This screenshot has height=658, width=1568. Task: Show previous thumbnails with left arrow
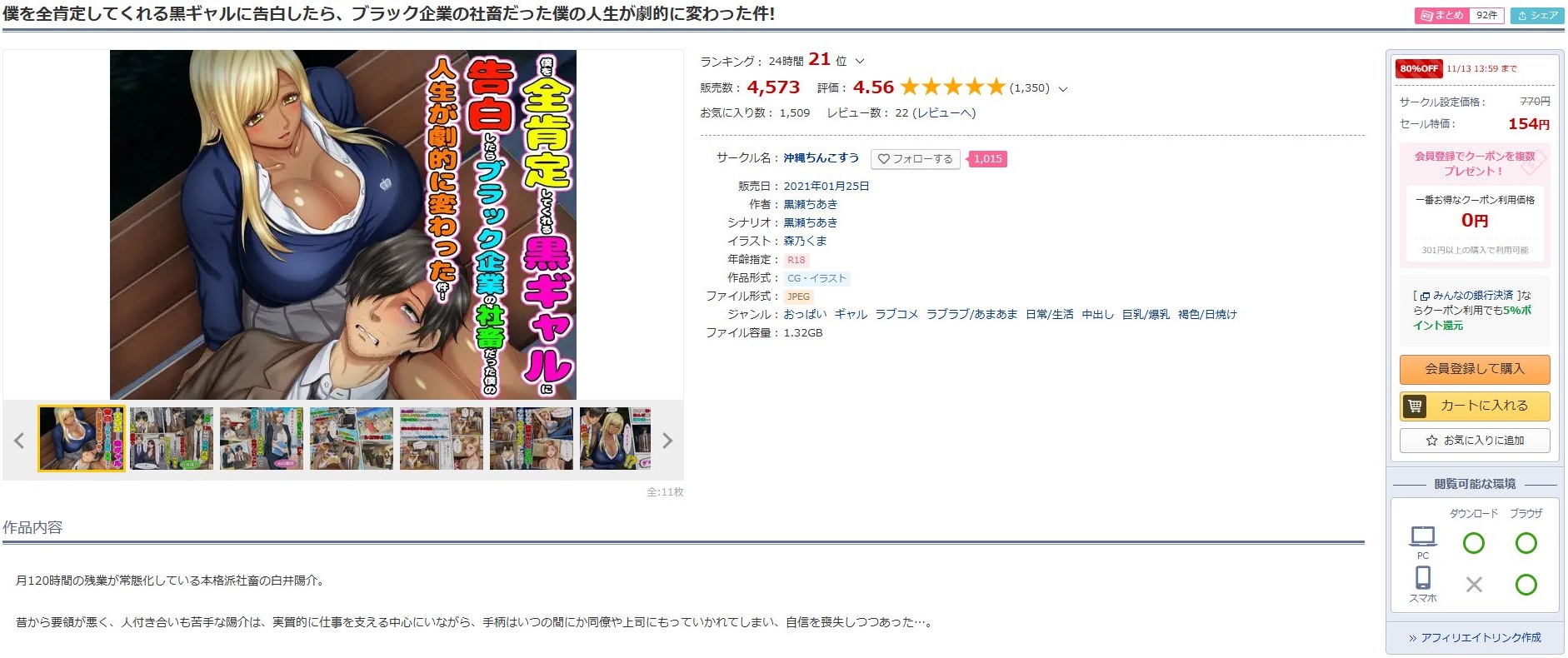coord(19,441)
